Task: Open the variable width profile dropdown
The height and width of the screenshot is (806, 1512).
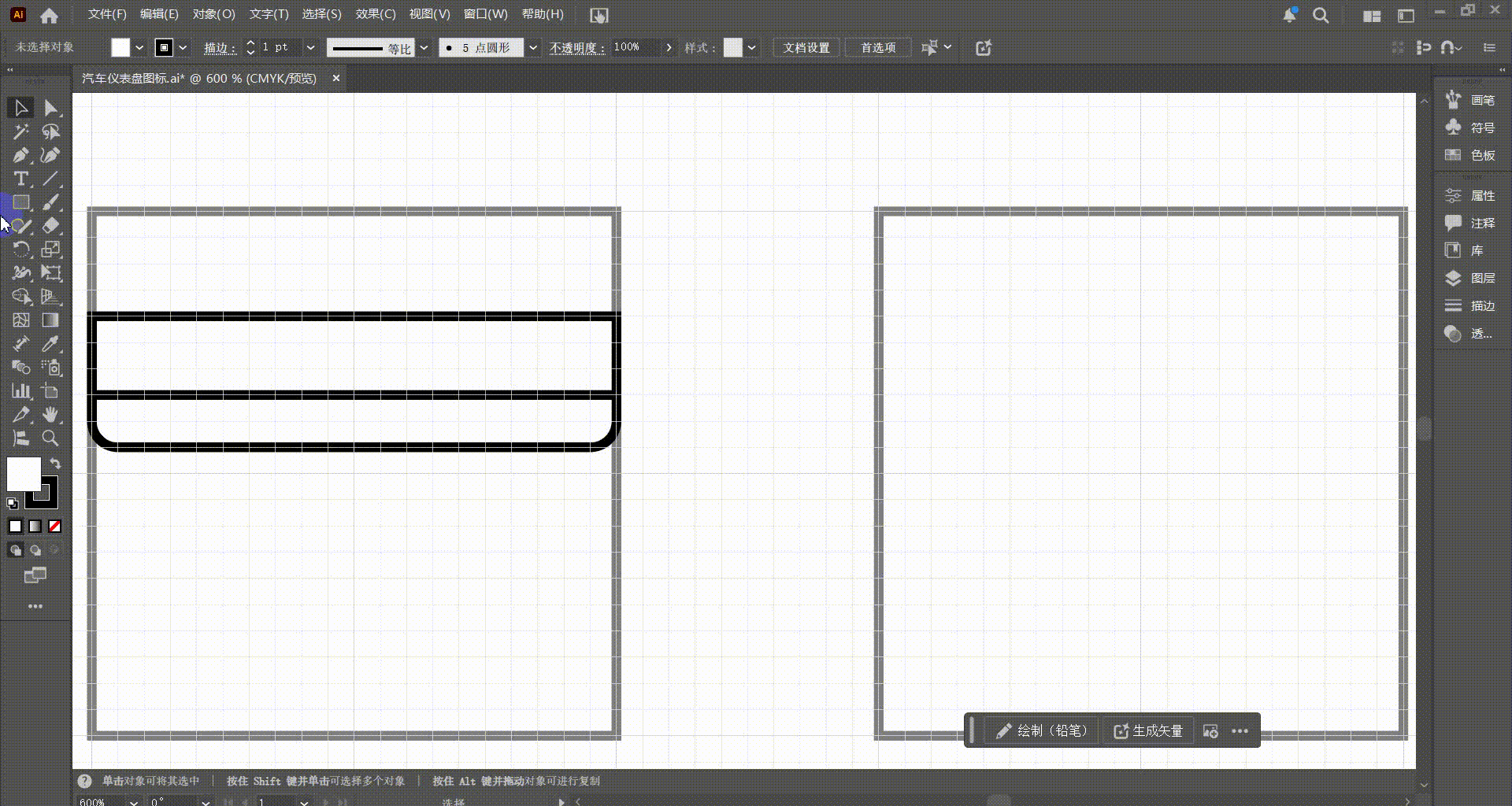Action: point(424,48)
